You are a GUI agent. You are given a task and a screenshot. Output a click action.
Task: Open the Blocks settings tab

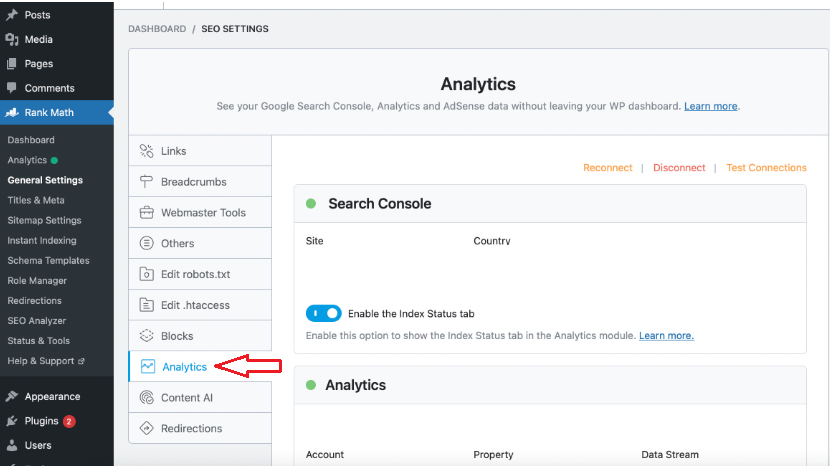200,336
